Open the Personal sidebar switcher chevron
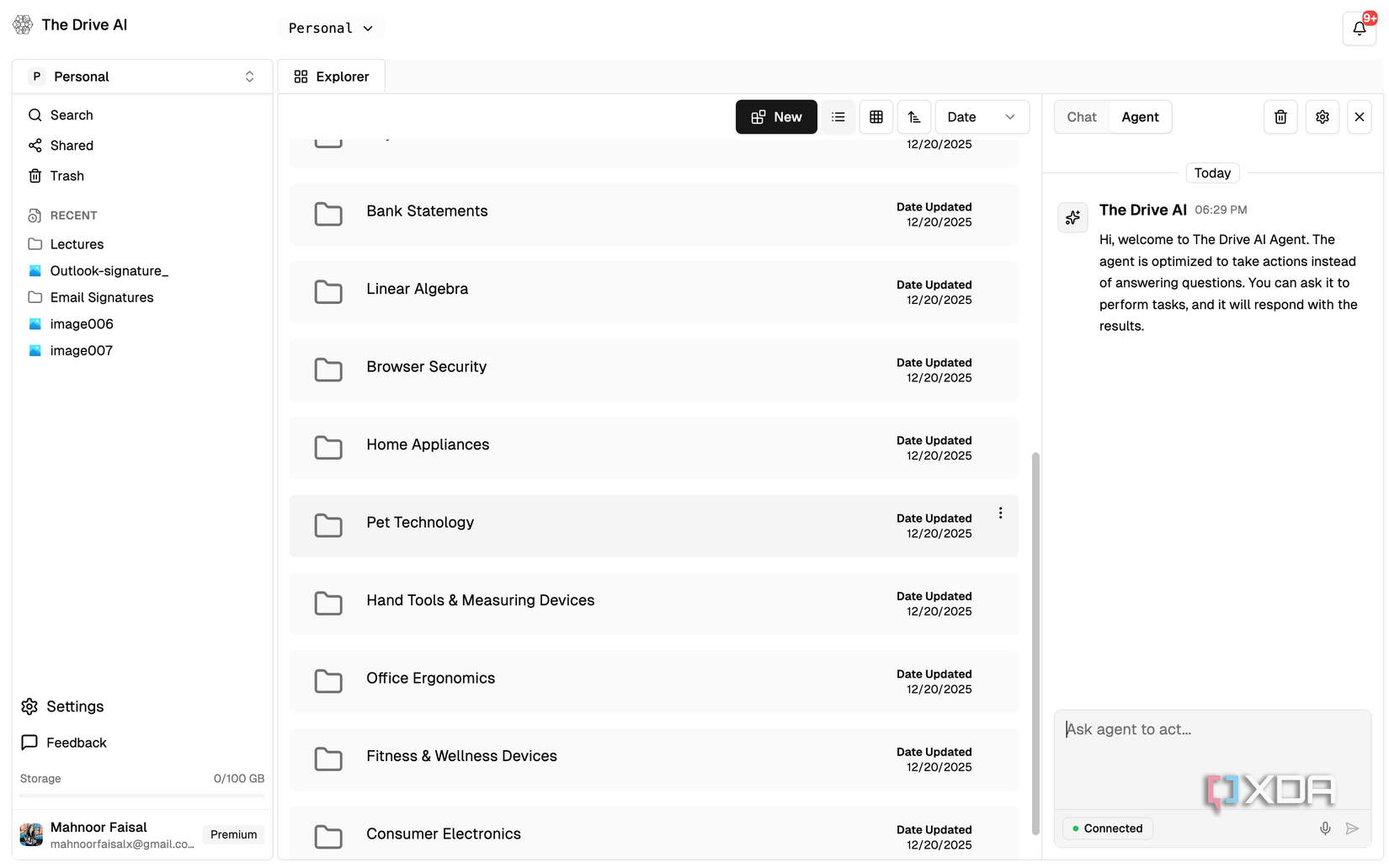1389x868 pixels. point(249,76)
